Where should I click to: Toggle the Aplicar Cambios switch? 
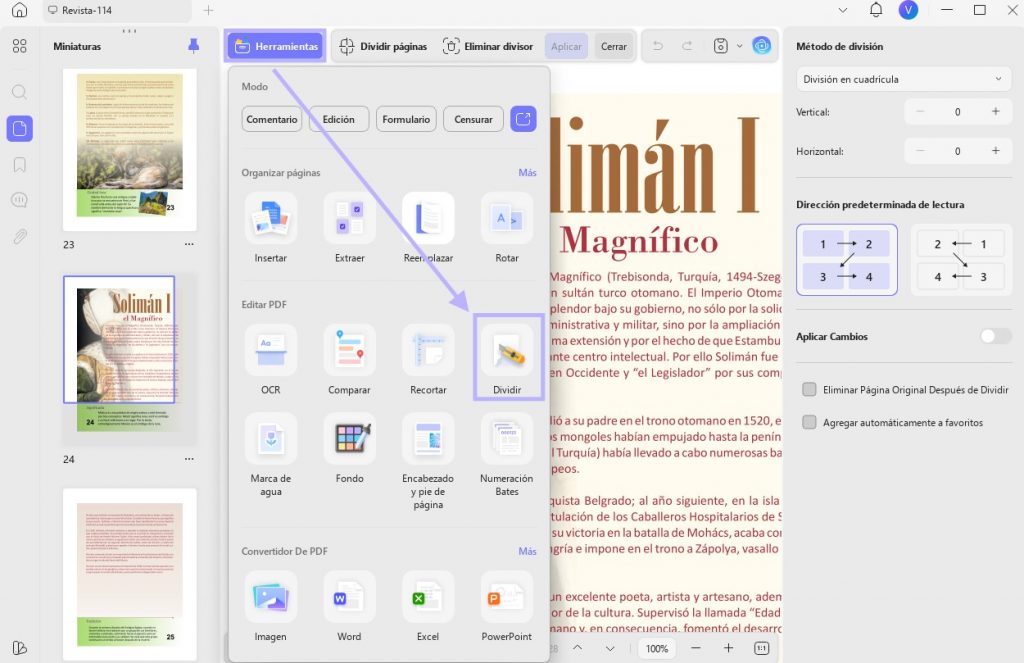995,336
